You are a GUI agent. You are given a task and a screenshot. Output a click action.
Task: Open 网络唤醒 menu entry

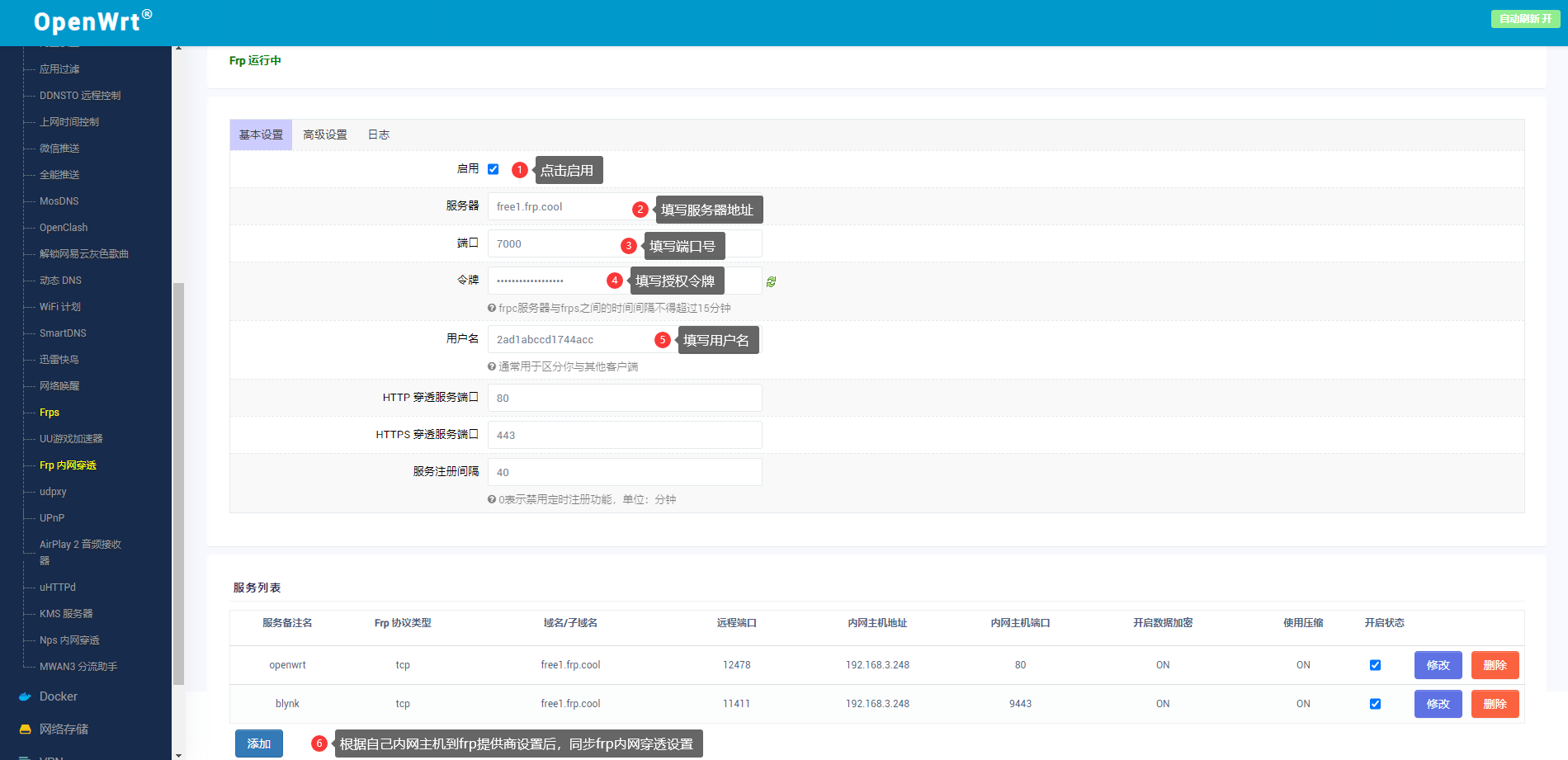[59, 386]
